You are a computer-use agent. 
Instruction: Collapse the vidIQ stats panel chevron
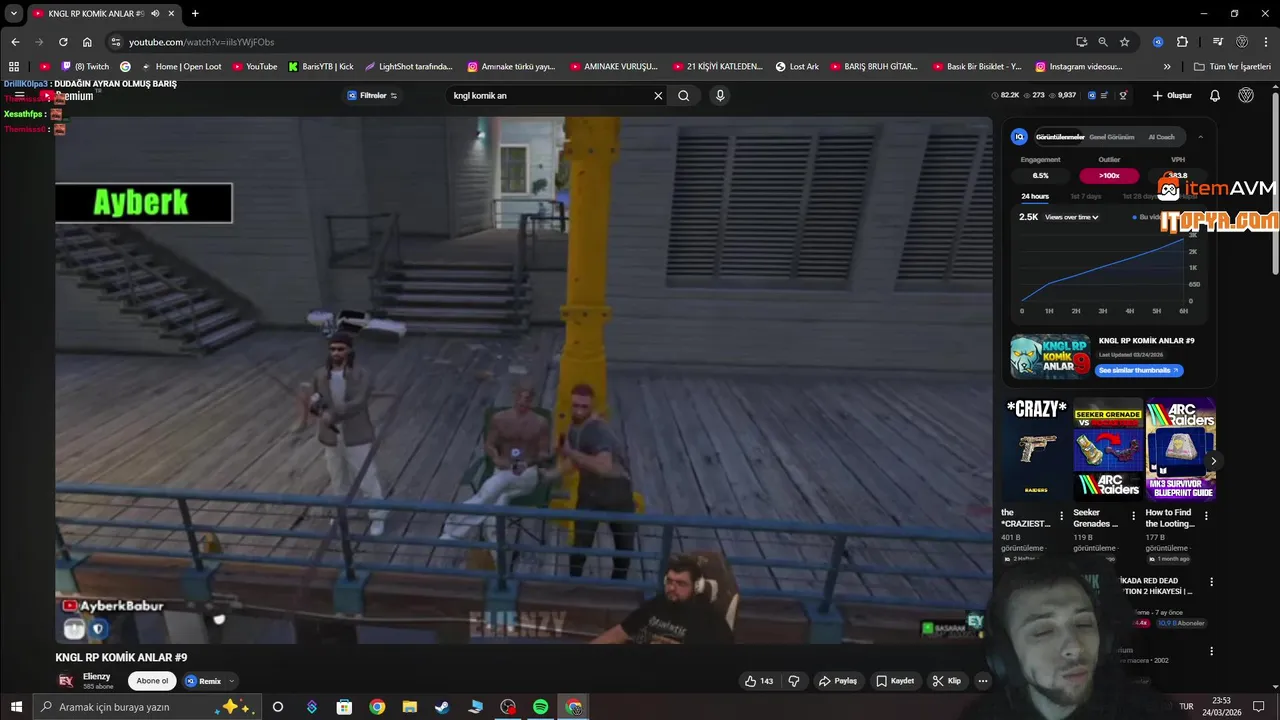click(x=1200, y=137)
